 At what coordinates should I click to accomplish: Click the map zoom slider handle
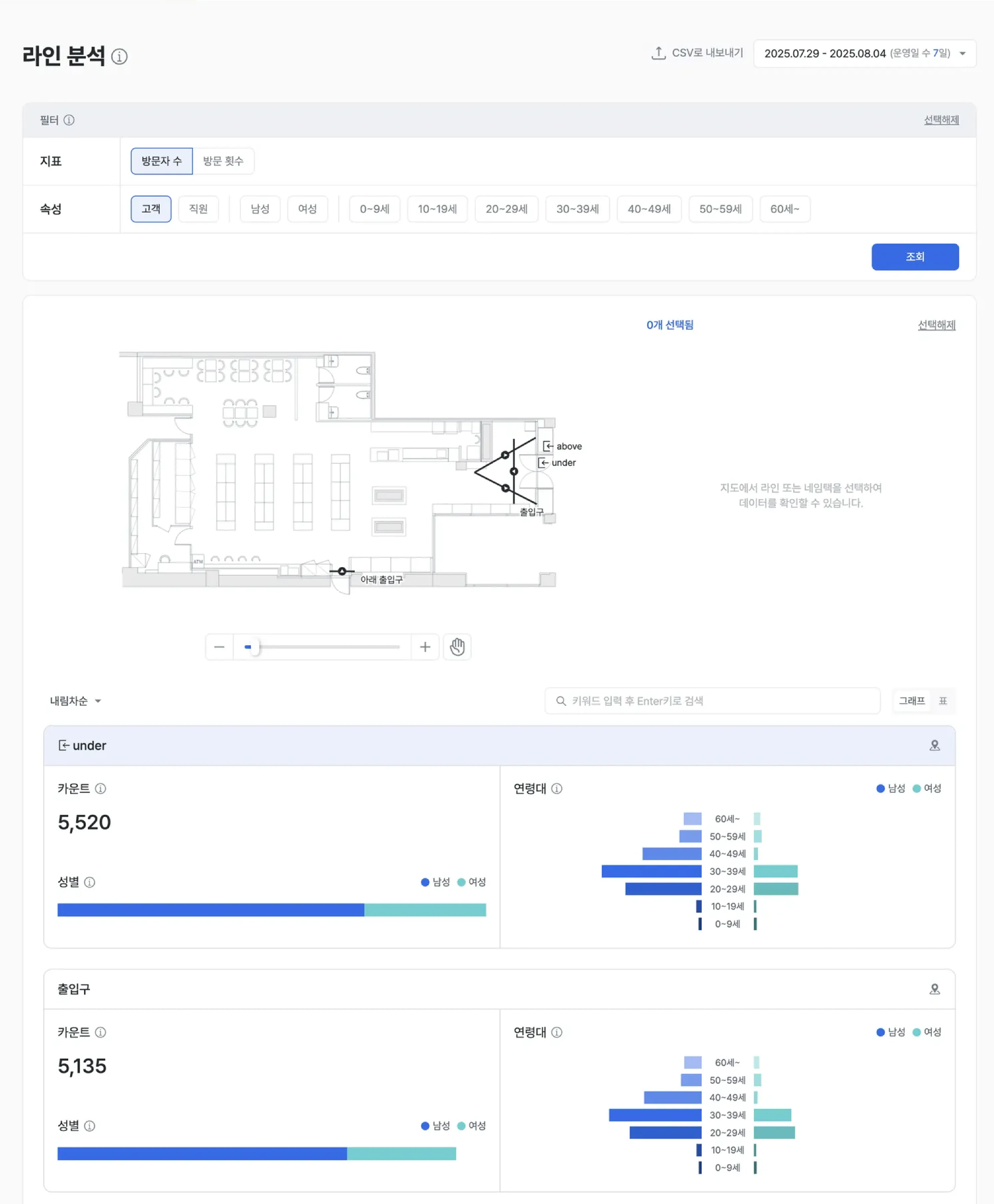[x=255, y=647]
